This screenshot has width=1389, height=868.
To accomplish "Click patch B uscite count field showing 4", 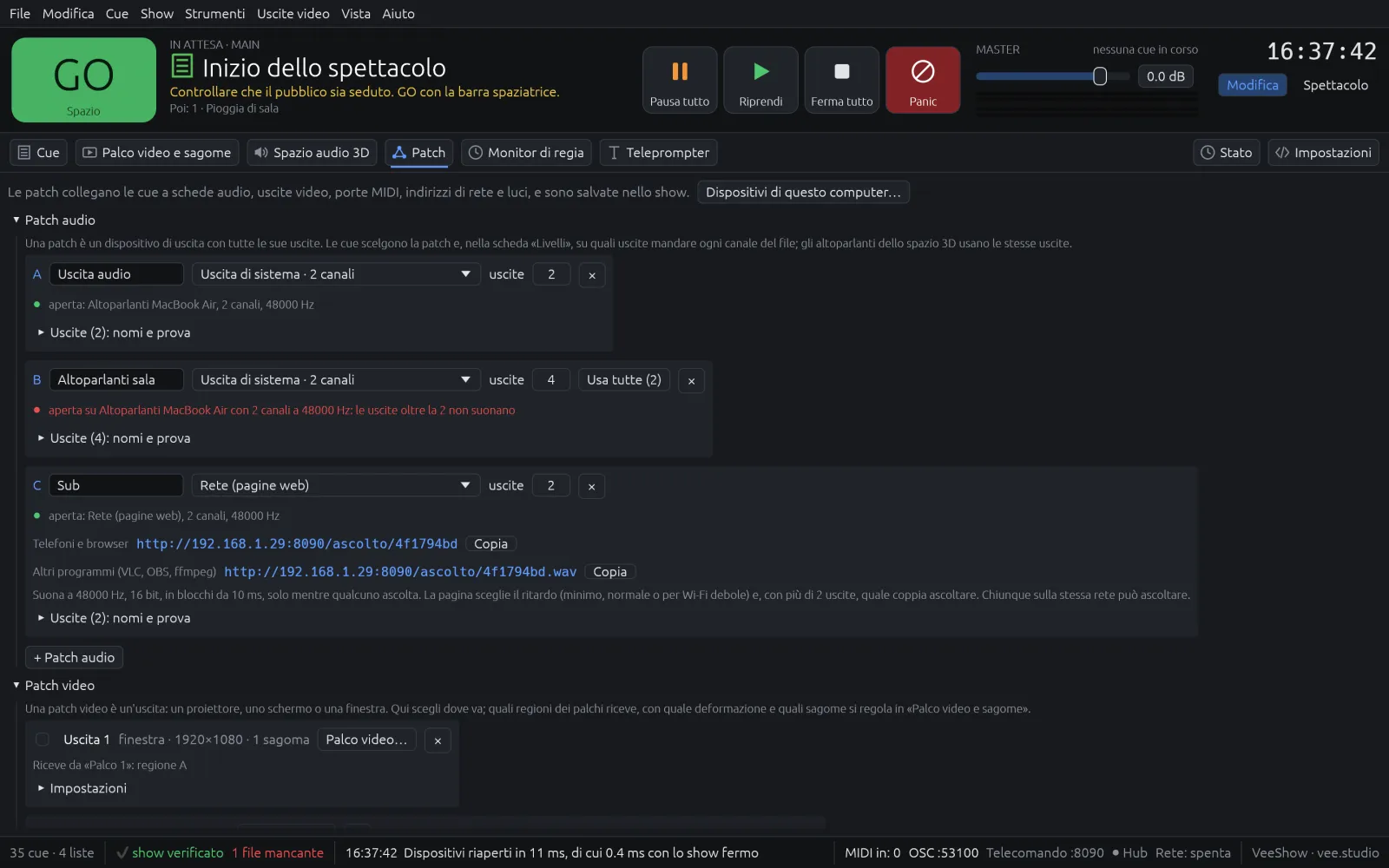I will (551, 380).
